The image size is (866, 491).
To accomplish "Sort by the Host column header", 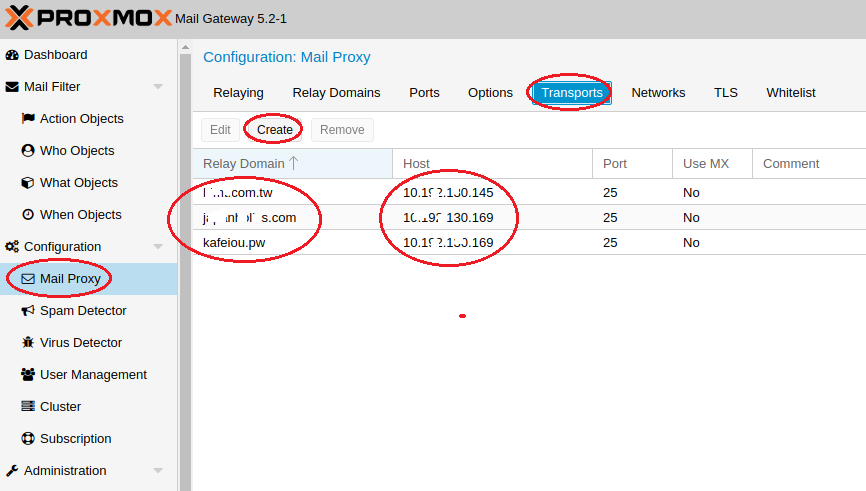I will point(493,163).
